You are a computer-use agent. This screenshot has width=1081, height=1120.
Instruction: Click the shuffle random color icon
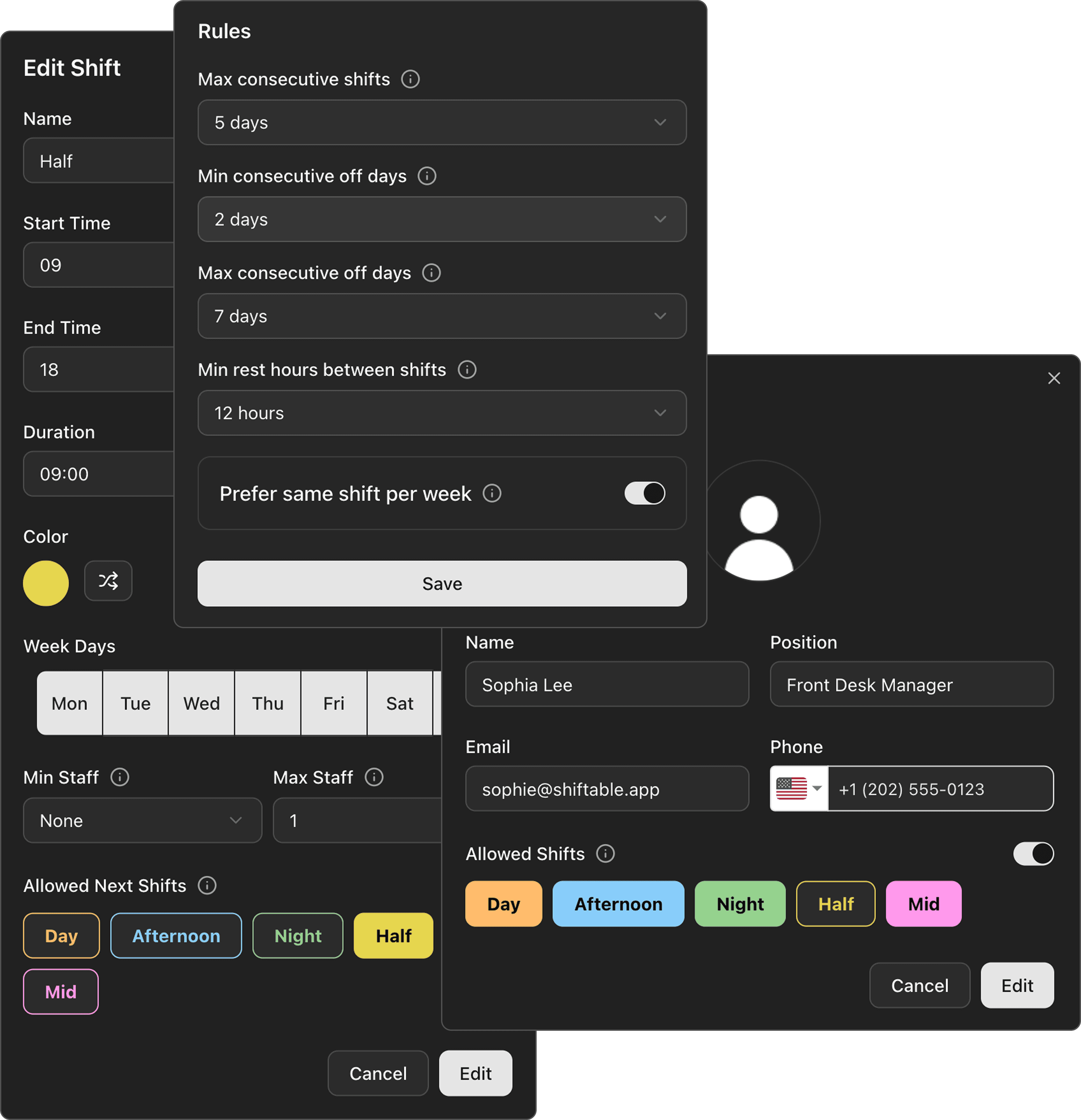[108, 581]
